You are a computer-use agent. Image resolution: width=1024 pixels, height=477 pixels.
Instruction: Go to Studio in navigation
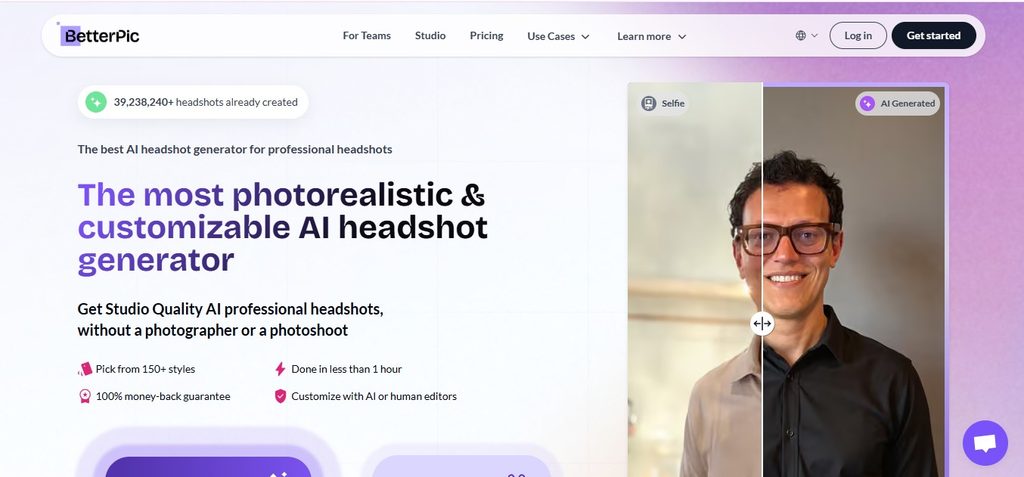[x=430, y=36]
